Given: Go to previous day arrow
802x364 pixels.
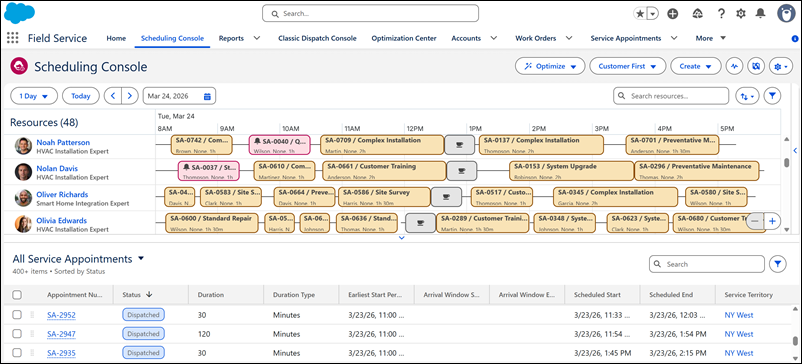Looking at the screenshot, I should [113, 96].
